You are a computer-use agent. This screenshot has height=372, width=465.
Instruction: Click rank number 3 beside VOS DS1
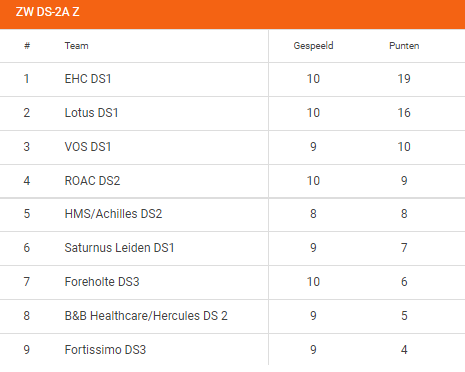[27, 147]
